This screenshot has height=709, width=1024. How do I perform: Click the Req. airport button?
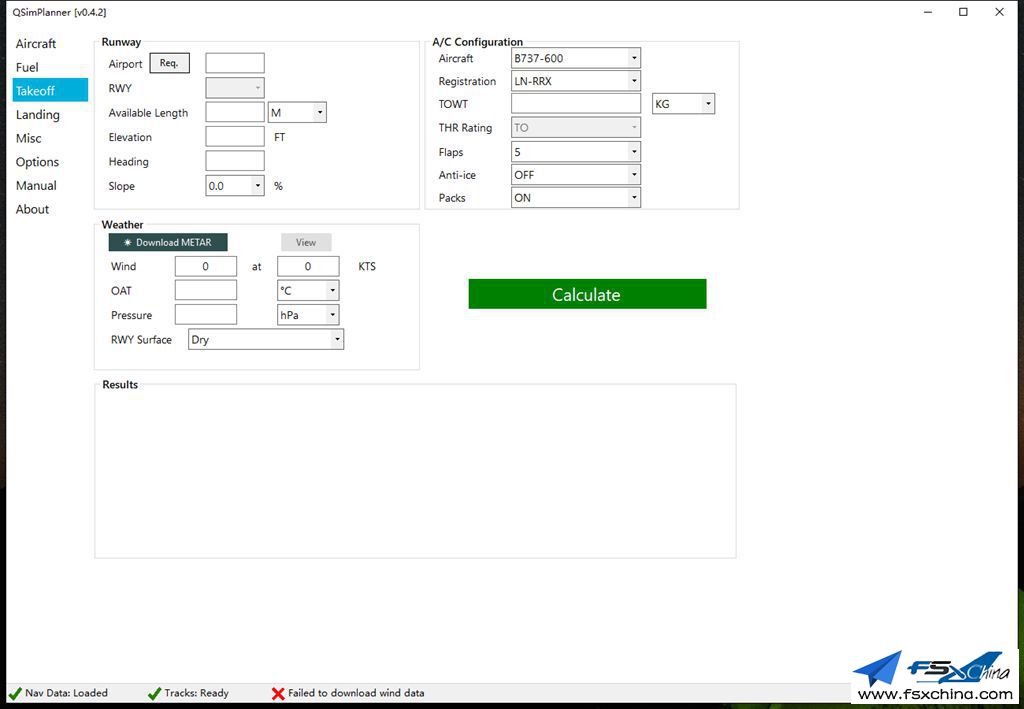[x=170, y=63]
